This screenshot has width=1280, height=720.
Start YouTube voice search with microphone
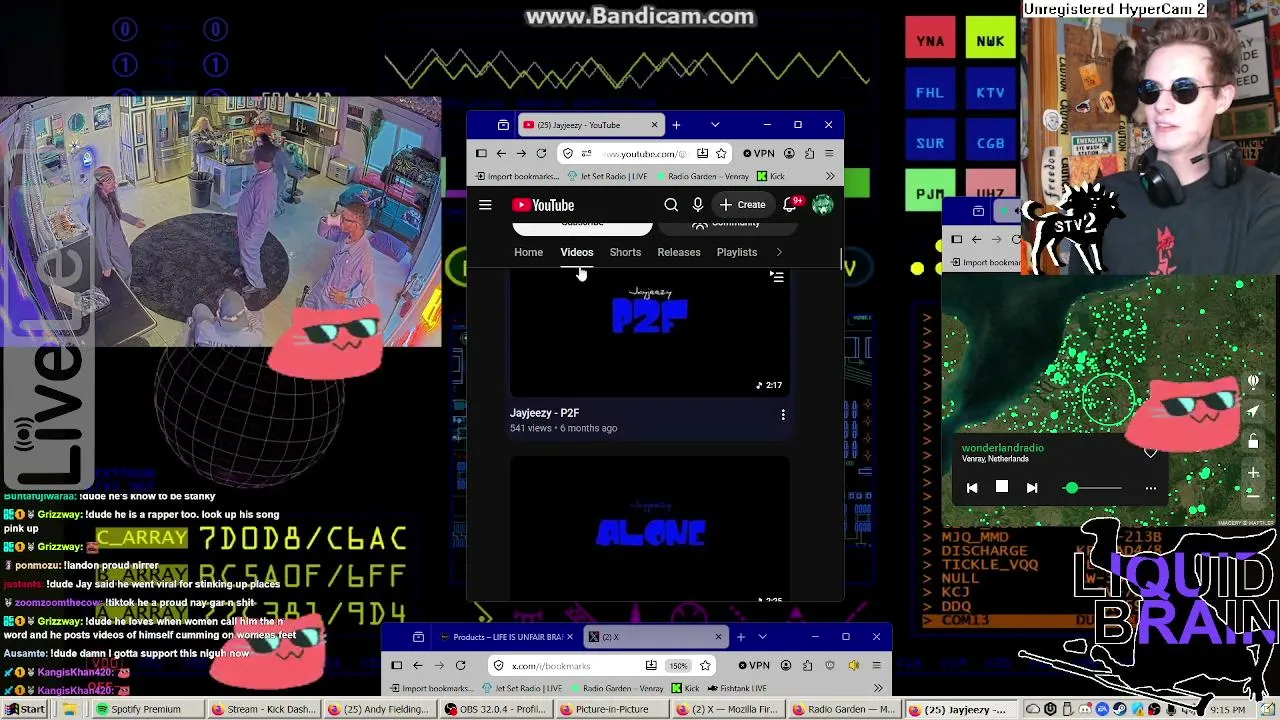[x=698, y=205]
